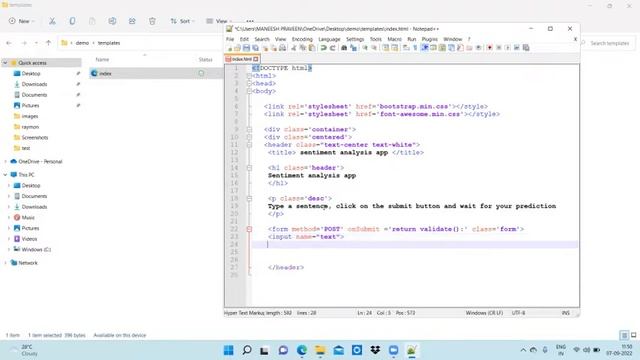The height and width of the screenshot is (360, 640).
Task: Click the Start recording macro red icon
Action: pos(489,48)
